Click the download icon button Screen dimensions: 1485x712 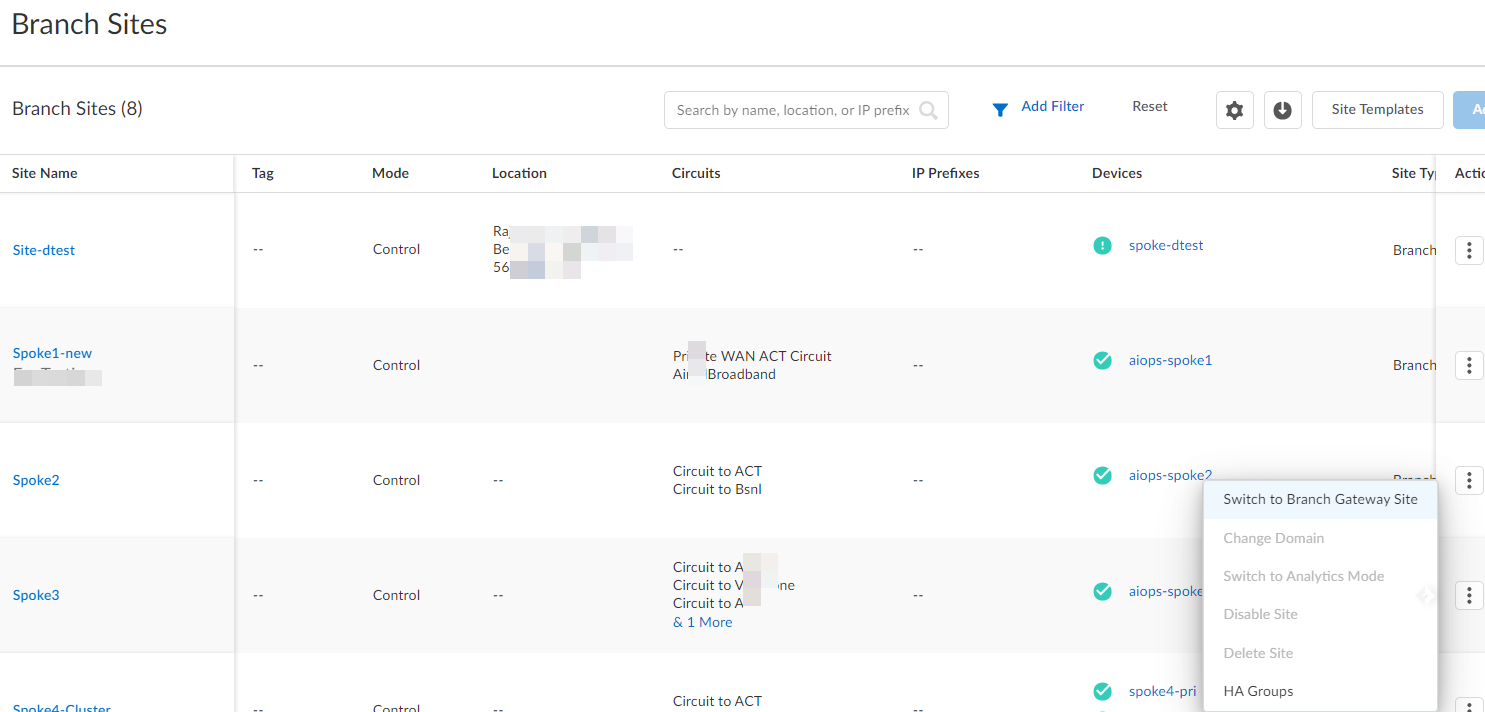1282,110
